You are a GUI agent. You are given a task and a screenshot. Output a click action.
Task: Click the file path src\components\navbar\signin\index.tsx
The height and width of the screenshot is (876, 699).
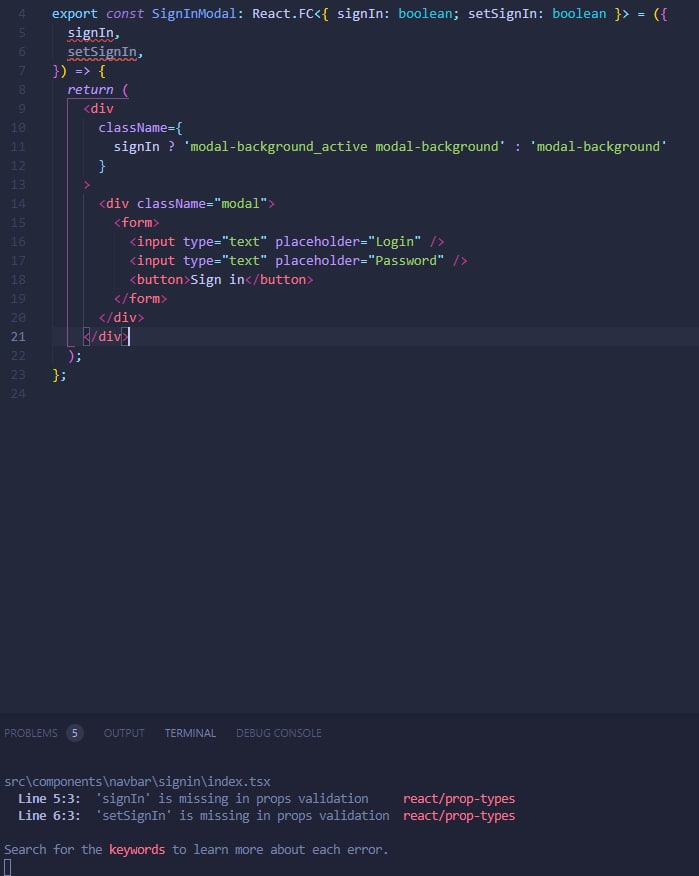(x=137, y=782)
